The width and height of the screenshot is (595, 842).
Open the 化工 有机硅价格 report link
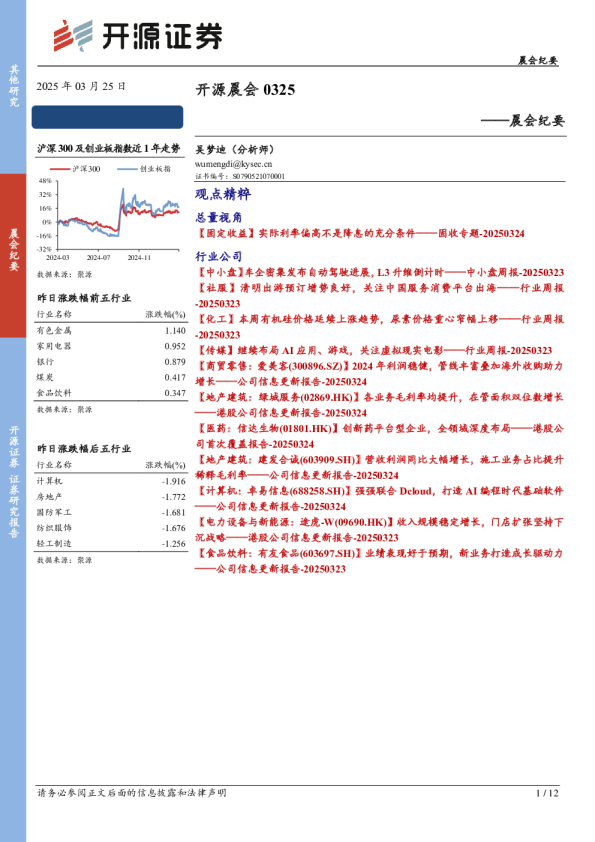[x=380, y=327]
